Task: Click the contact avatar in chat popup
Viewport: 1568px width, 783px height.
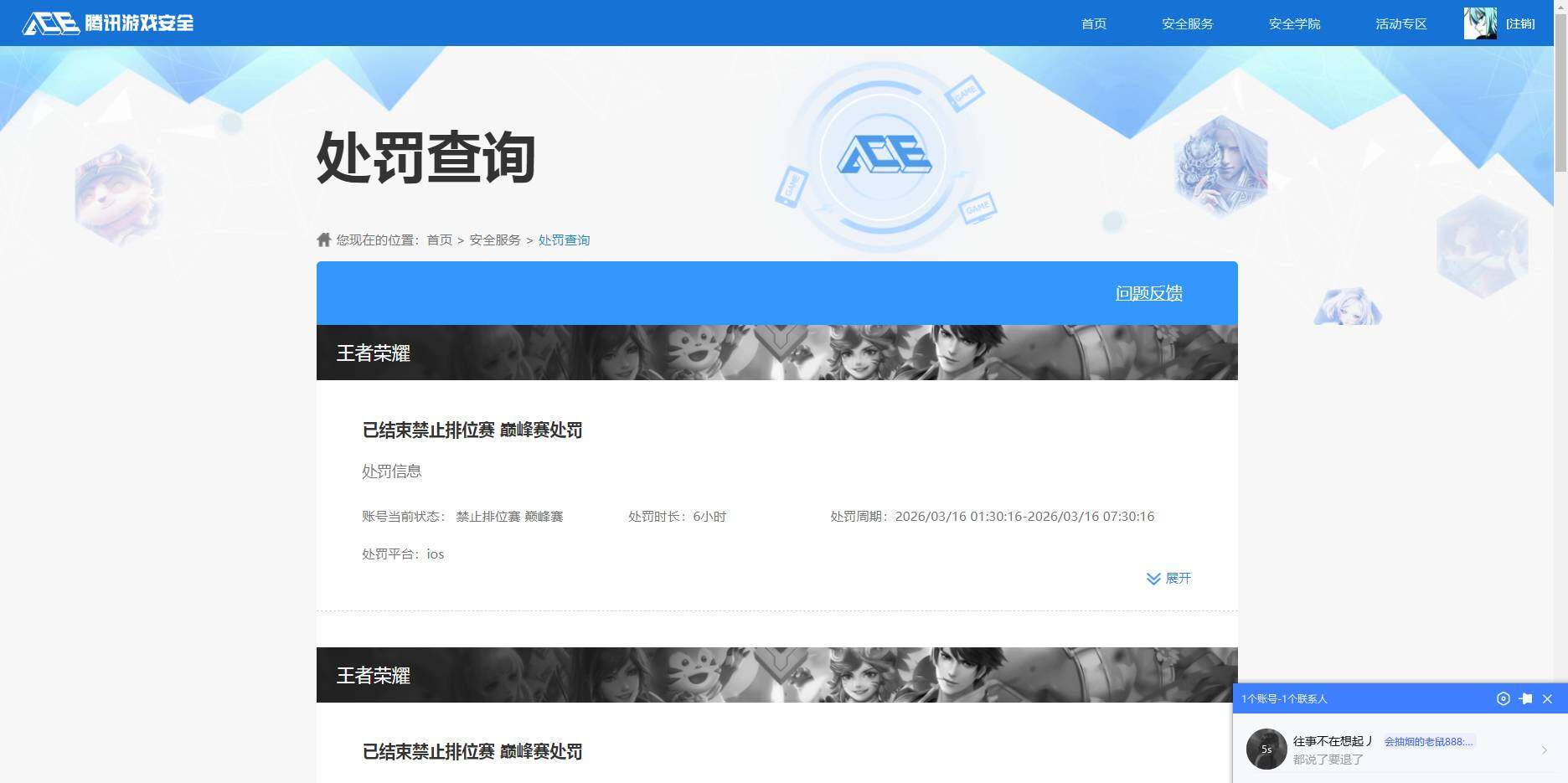Action: click(x=1266, y=749)
